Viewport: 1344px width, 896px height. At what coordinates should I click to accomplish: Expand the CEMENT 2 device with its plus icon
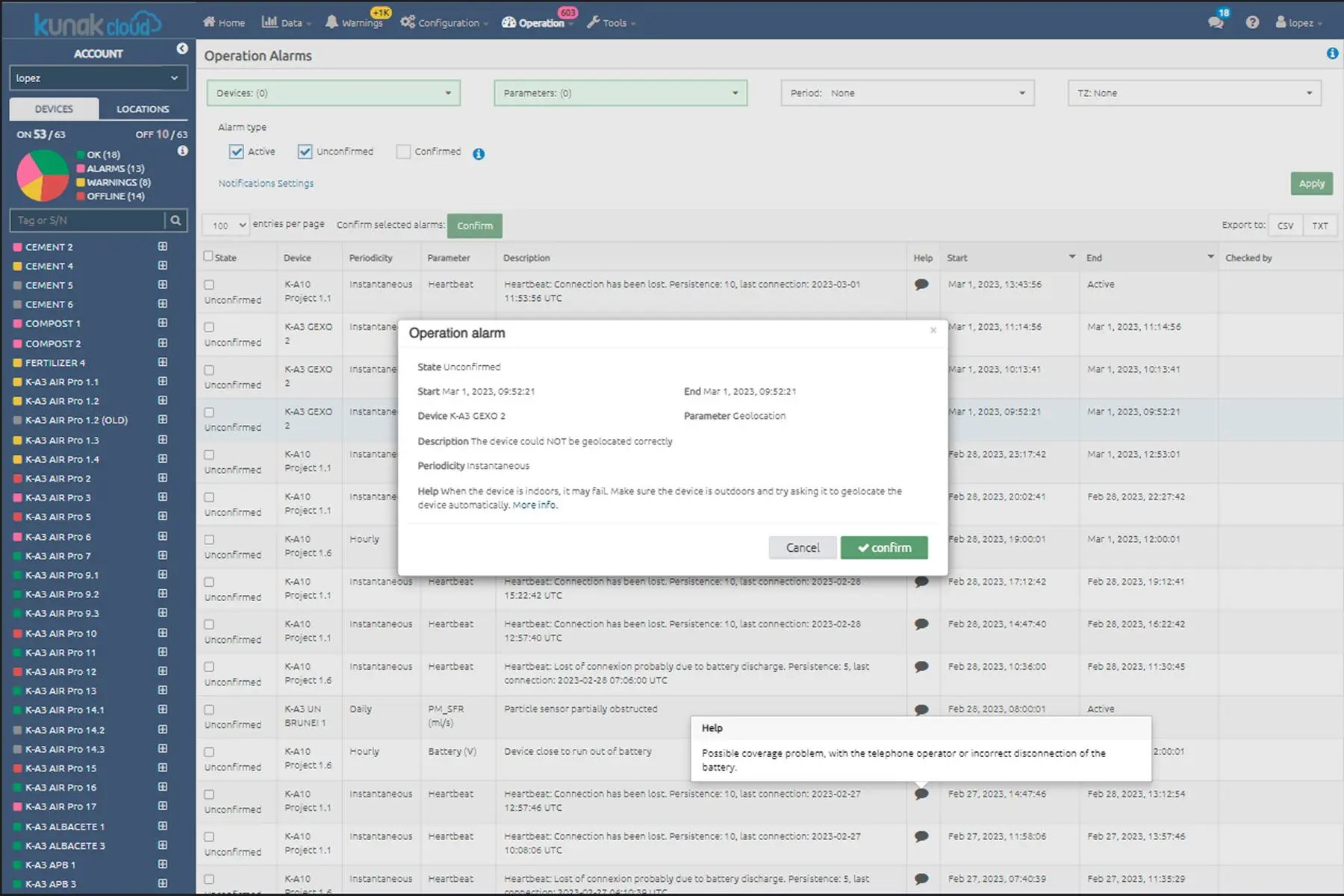[163, 246]
